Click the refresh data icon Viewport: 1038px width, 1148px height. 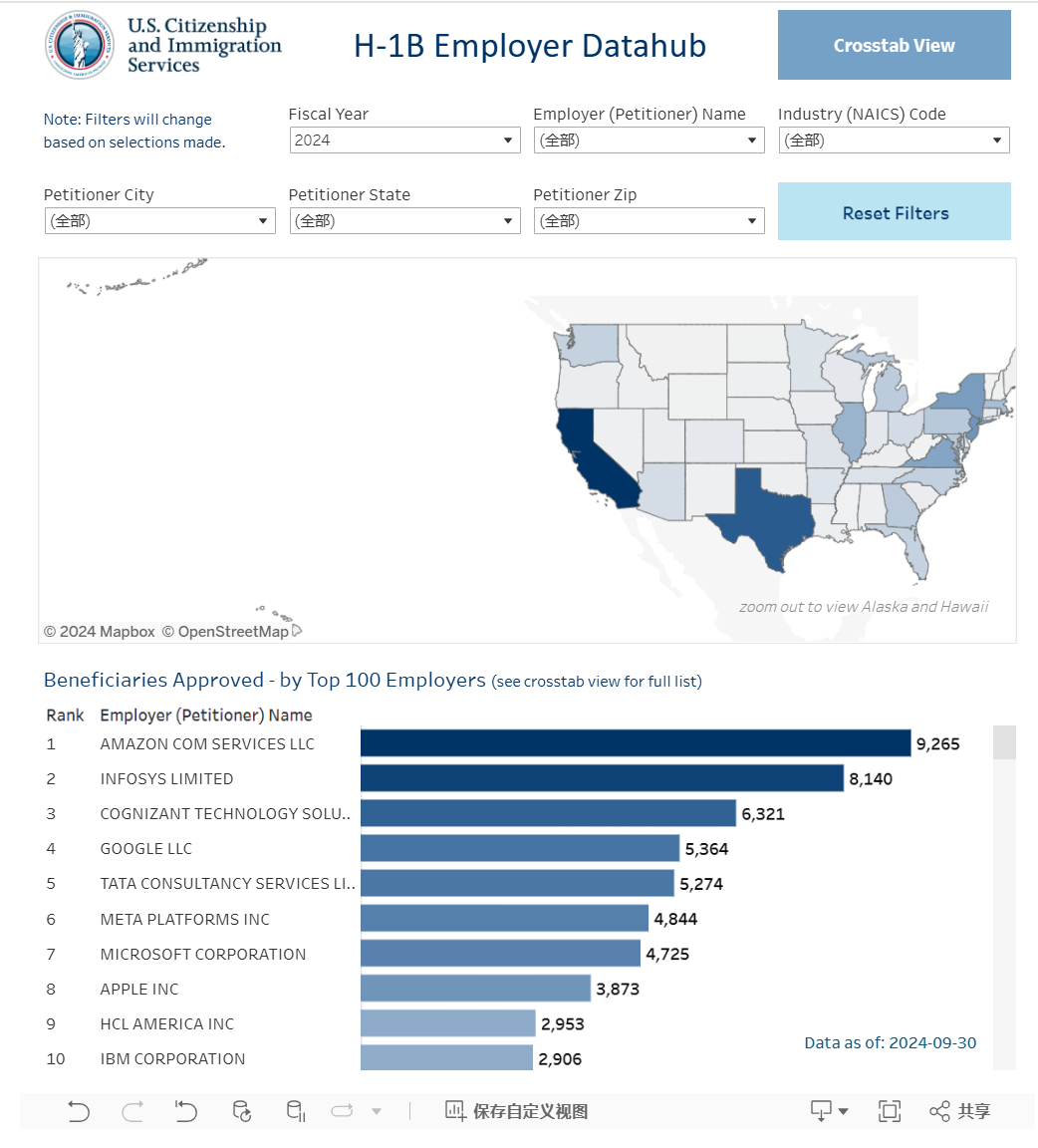(241, 1111)
